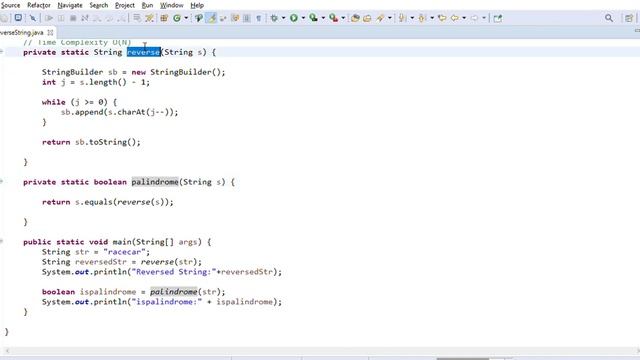Toggle Block Selection mode icon

point(247,18)
